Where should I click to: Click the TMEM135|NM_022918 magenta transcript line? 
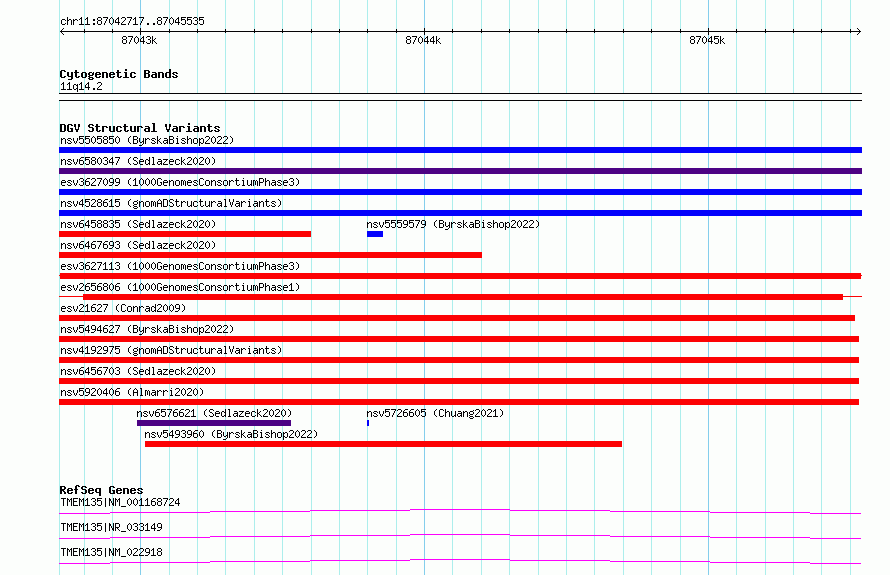point(460,561)
